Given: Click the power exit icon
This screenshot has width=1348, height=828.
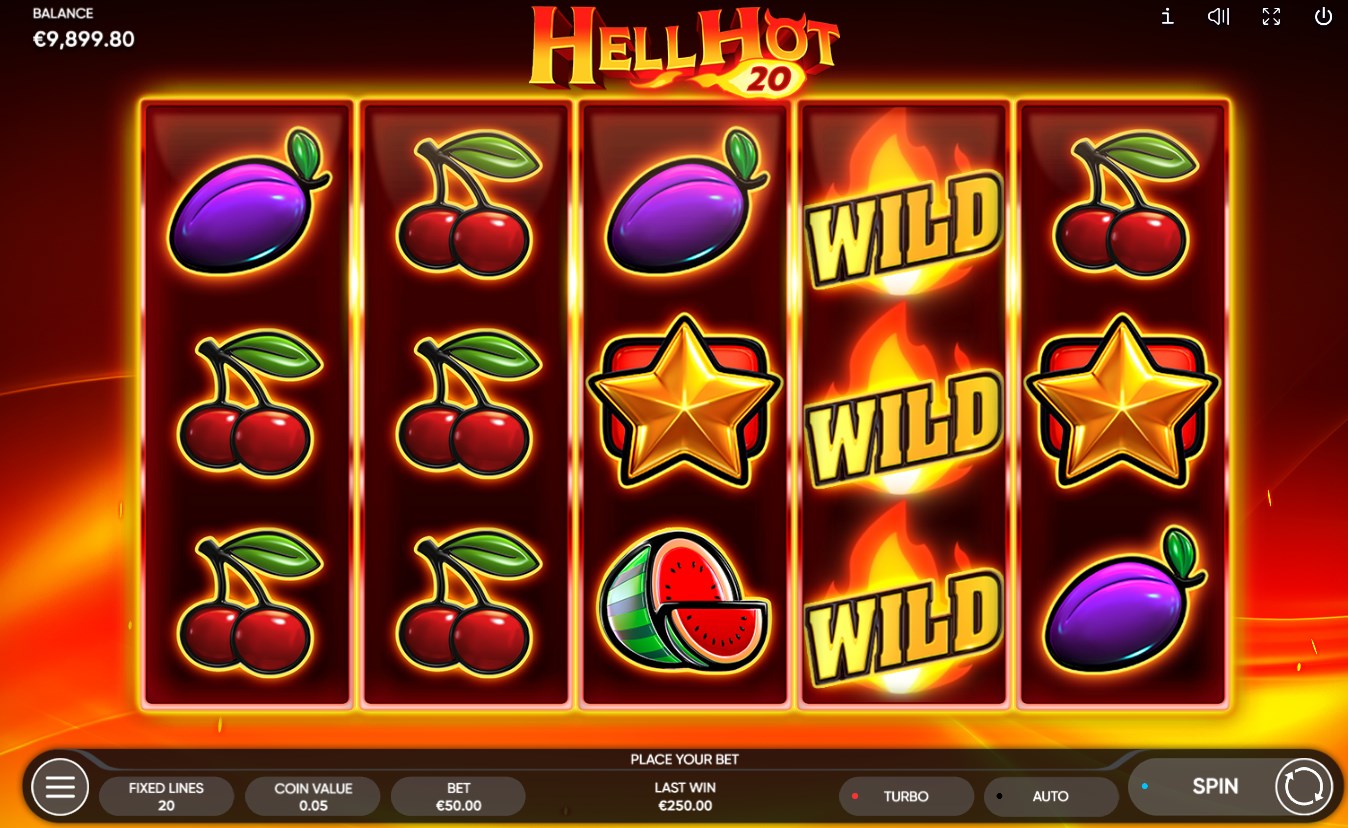Looking at the screenshot, I should (1323, 16).
